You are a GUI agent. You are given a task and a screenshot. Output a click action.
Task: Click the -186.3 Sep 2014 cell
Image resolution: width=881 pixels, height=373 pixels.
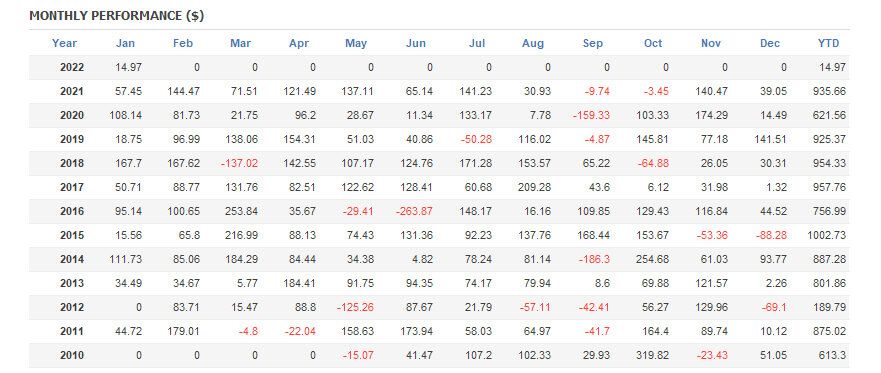click(x=594, y=260)
